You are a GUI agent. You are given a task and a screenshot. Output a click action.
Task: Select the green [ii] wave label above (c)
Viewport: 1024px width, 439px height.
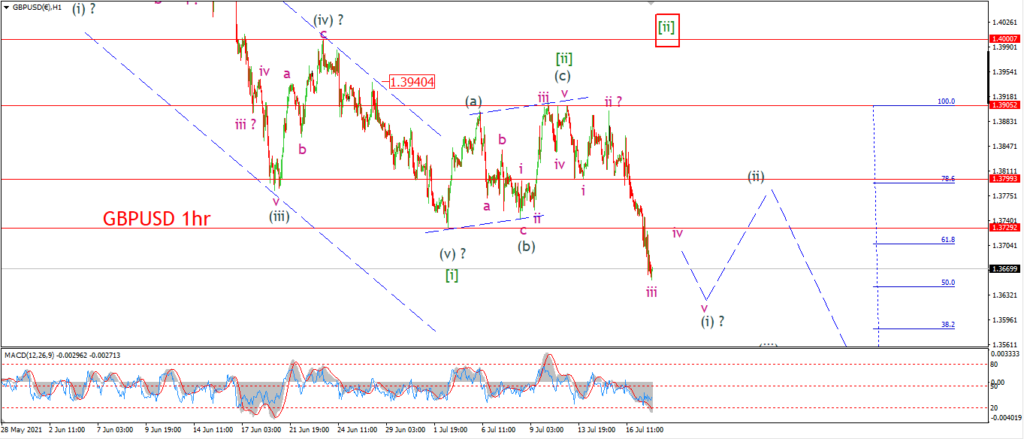tap(564, 59)
